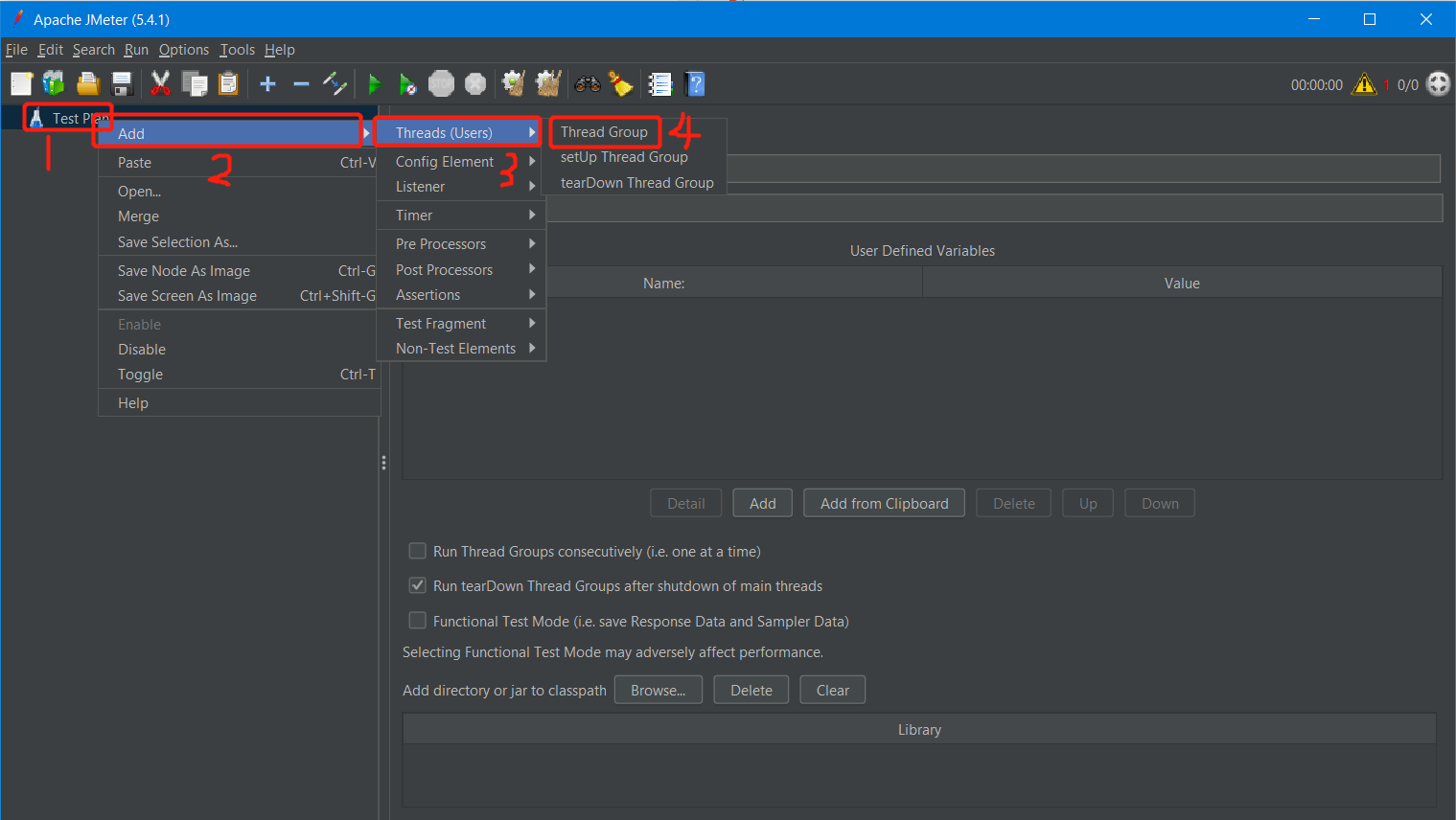Expand the Assertions submenu

[461, 295]
